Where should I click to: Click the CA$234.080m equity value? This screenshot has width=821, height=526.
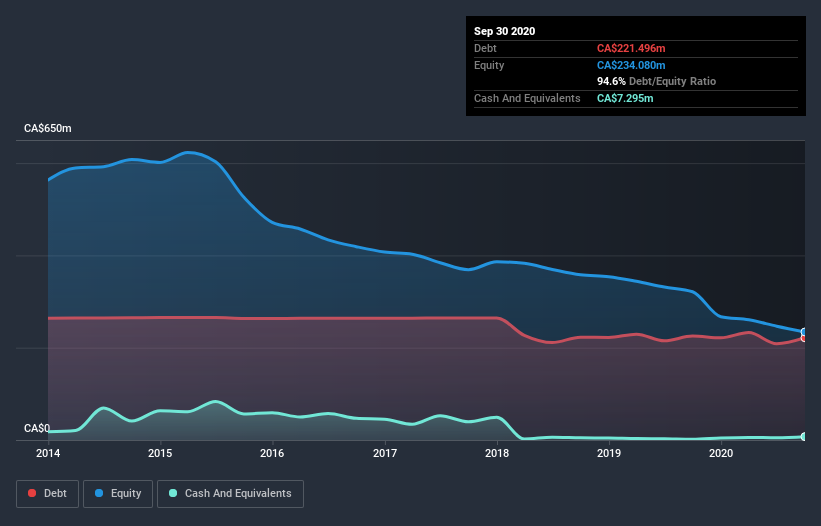click(631, 65)
